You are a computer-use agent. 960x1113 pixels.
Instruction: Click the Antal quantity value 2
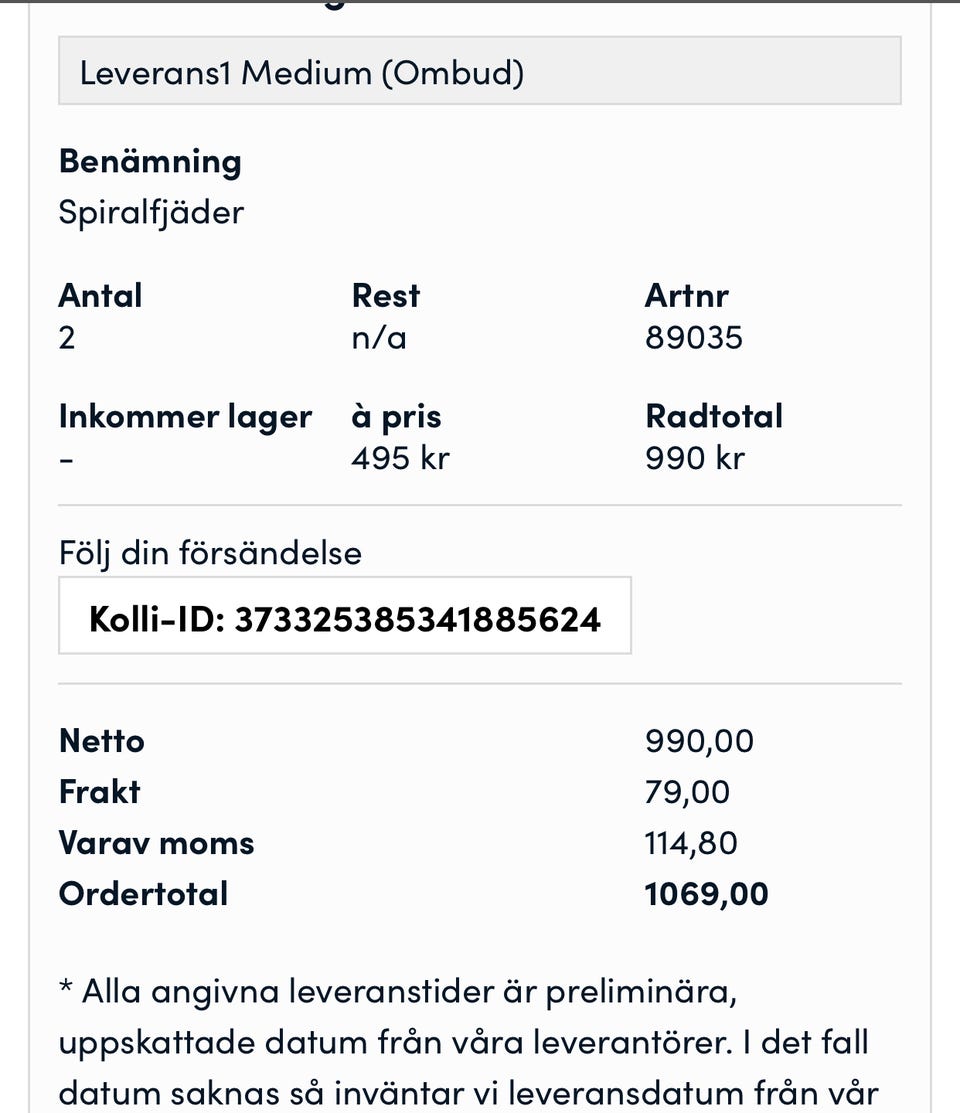[67, 338]
